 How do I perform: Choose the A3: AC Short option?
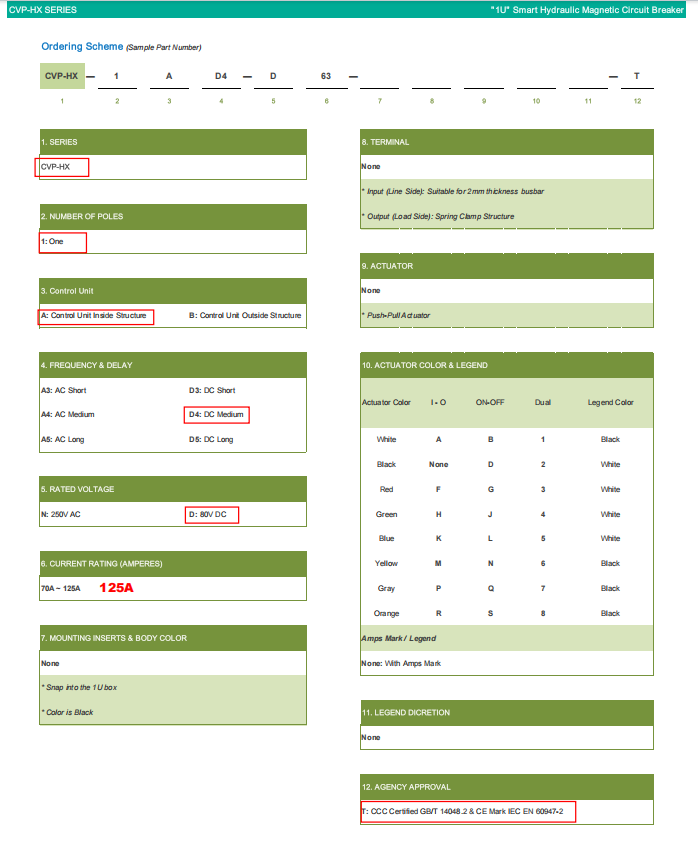click(64, 390)
